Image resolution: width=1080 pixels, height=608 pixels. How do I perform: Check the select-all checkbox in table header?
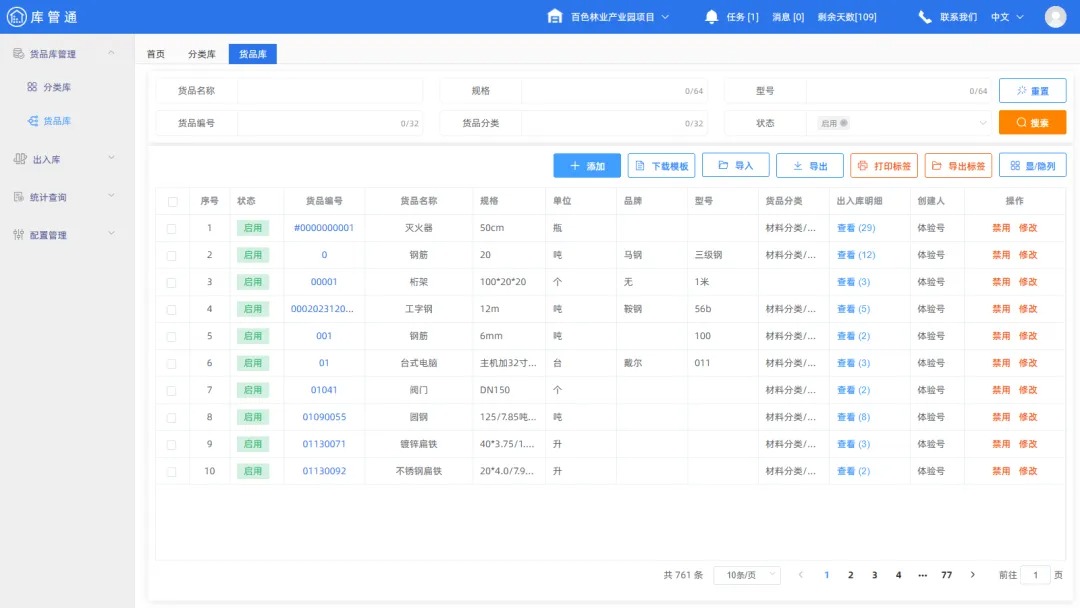point(173,200)
